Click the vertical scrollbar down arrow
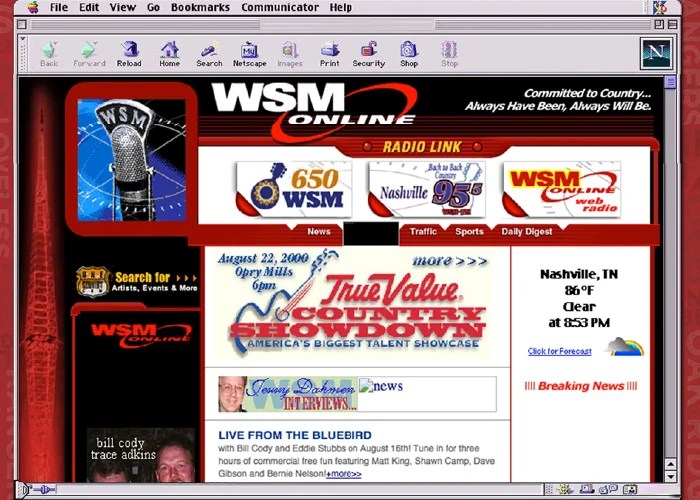Image resolution: width=700 pixels, height=500 pixels. pyautogui.click(x=671, y=476)
